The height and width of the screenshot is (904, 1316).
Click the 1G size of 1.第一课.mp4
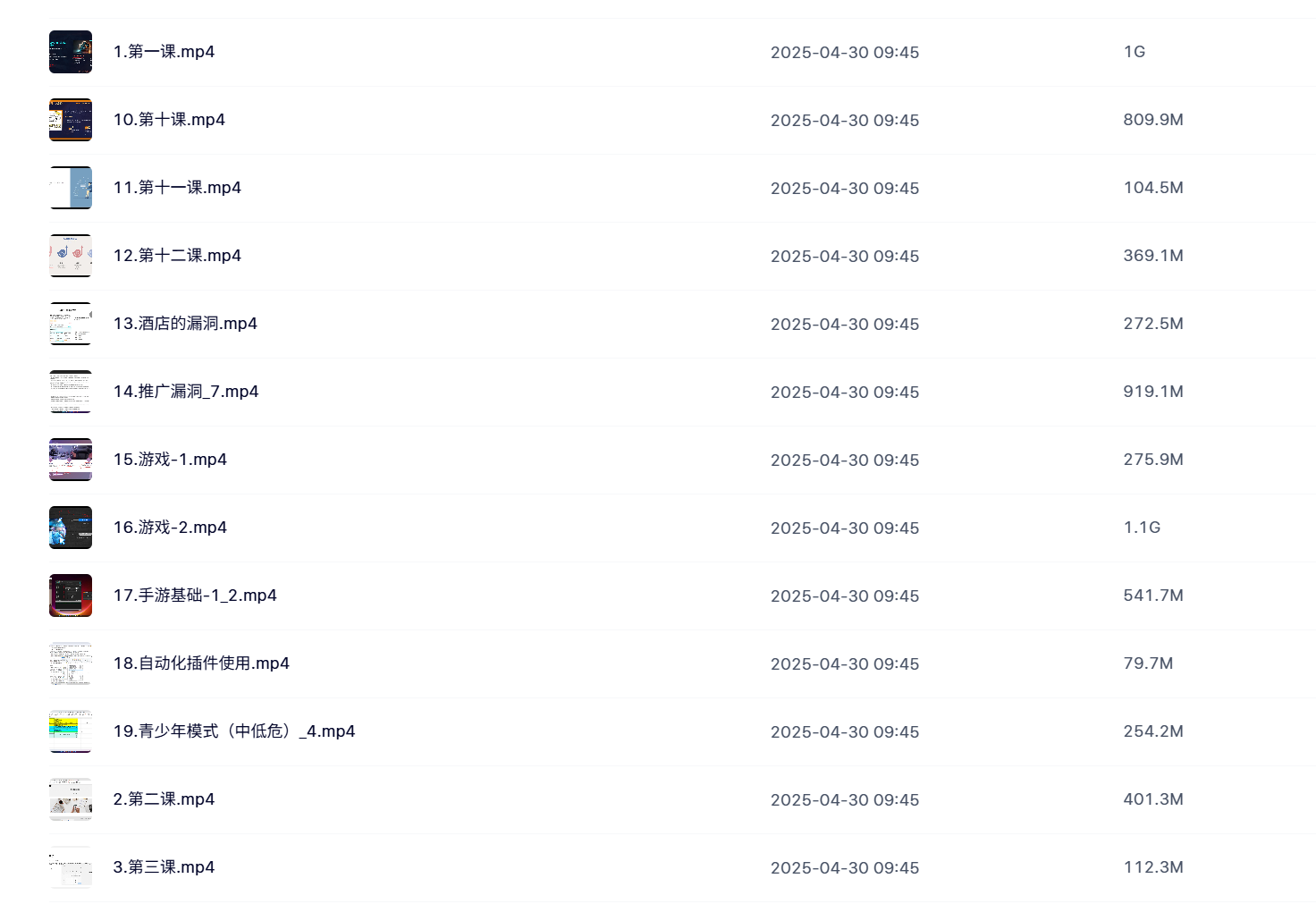(x=1135, y=52)
